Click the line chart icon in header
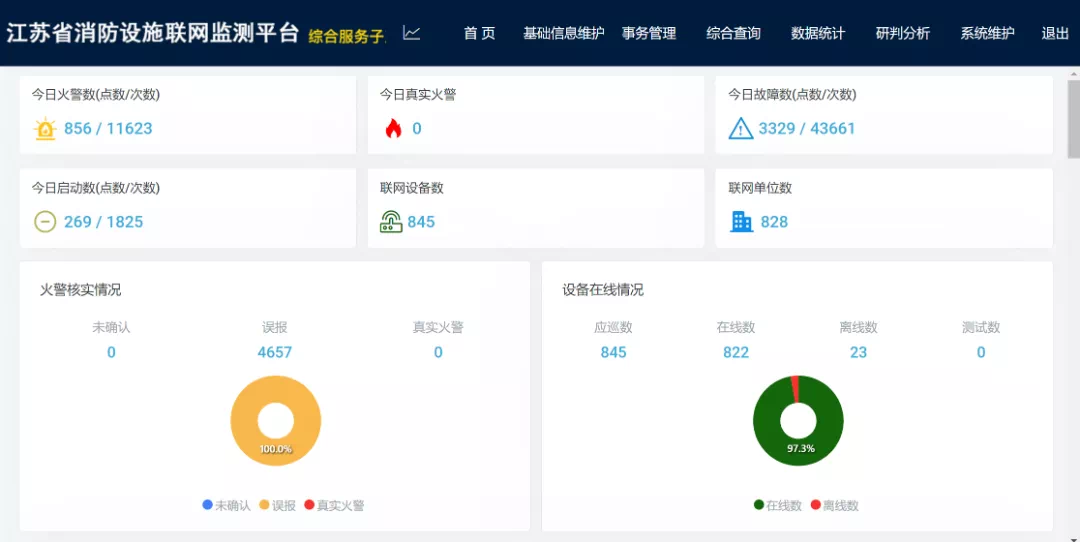The height and width of the screenshot is (542, 1080). (x=412, y=33)
